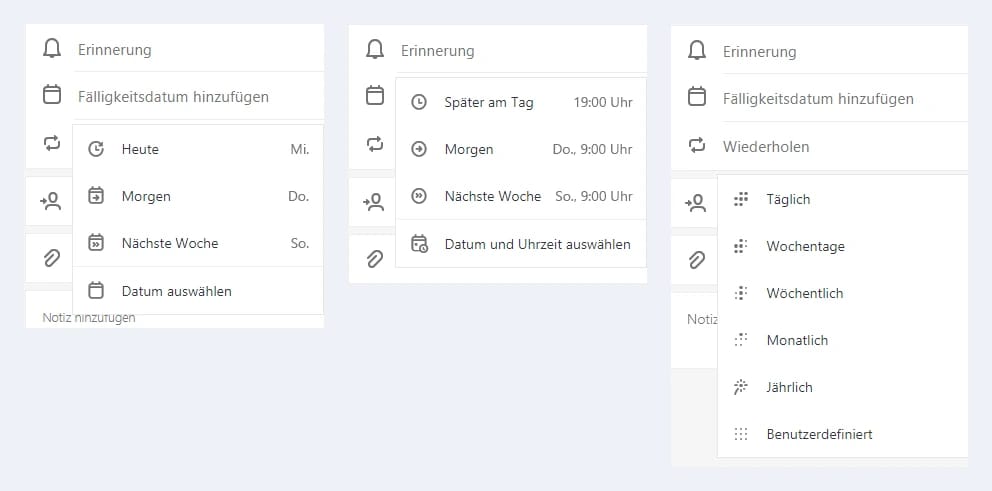The image size is (992, 491).
Task: Click the calendar icon in the left panel
Action: point(52,96)
